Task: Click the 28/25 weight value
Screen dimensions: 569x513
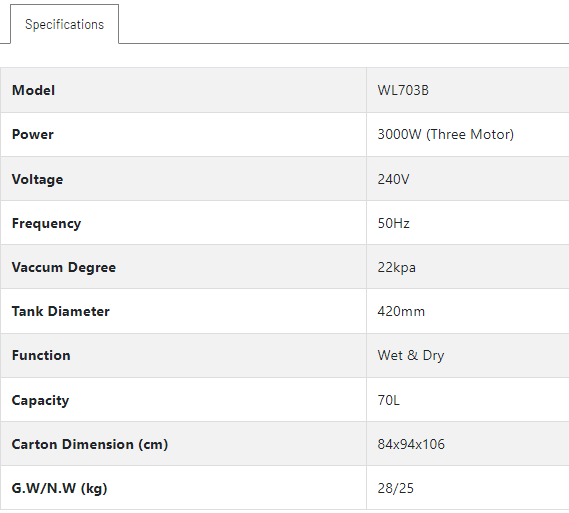Action: click(395, 488)
